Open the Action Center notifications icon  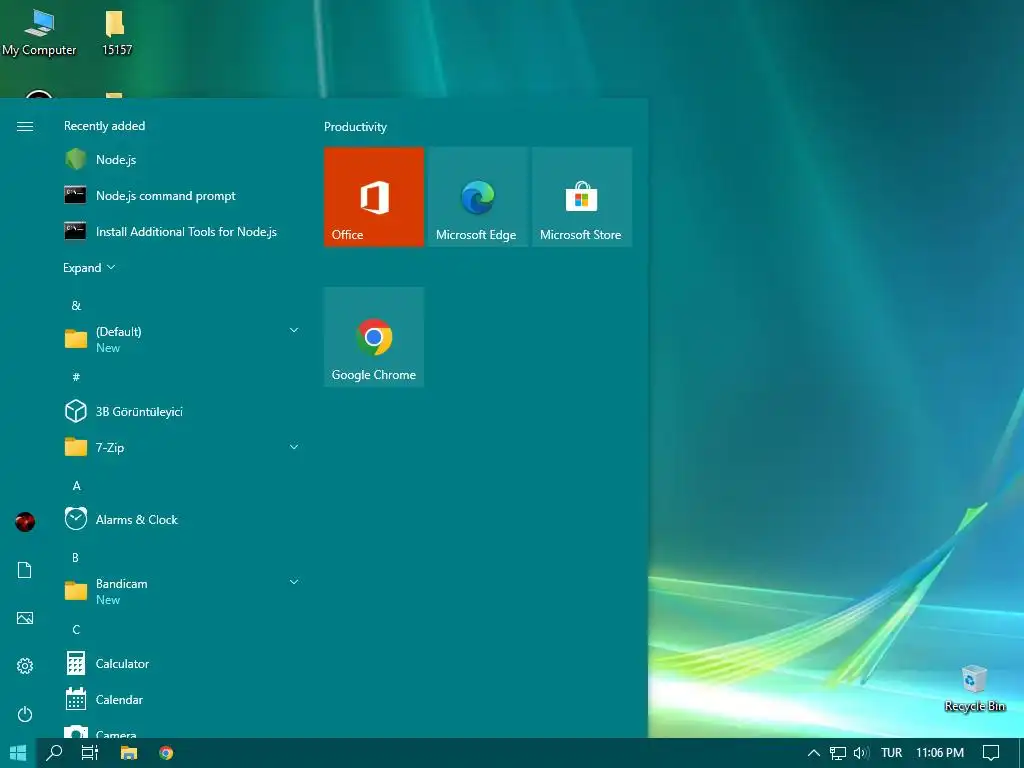[991, 753]
